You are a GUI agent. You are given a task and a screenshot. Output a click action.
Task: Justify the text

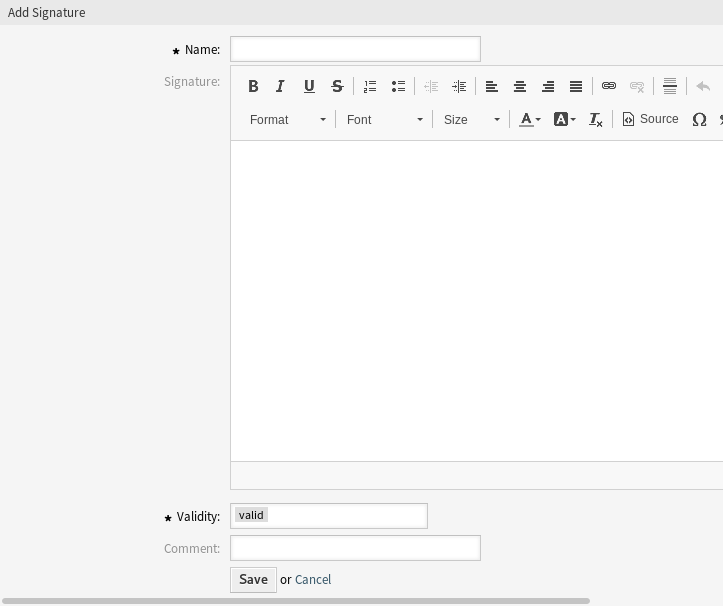coord(576,86)
